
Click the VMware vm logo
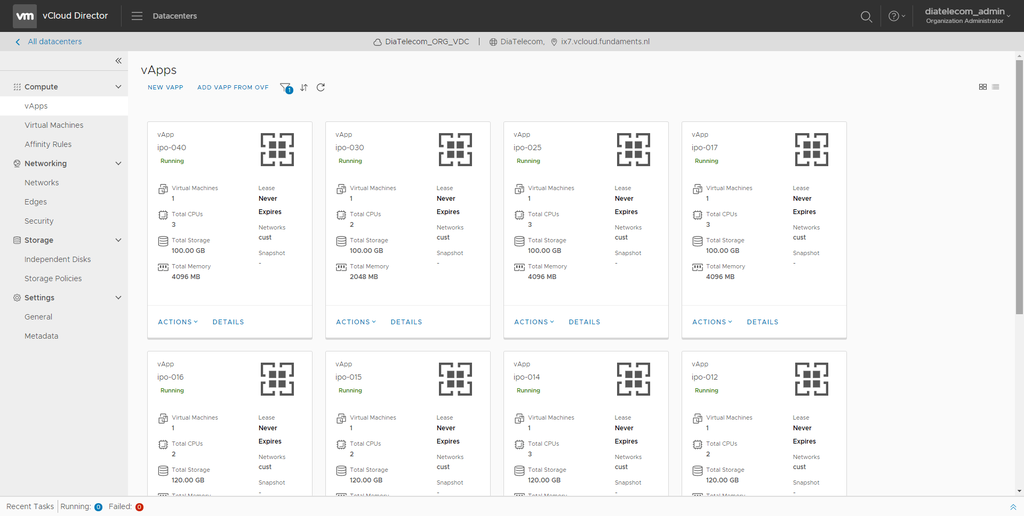[x=25, y=16]
